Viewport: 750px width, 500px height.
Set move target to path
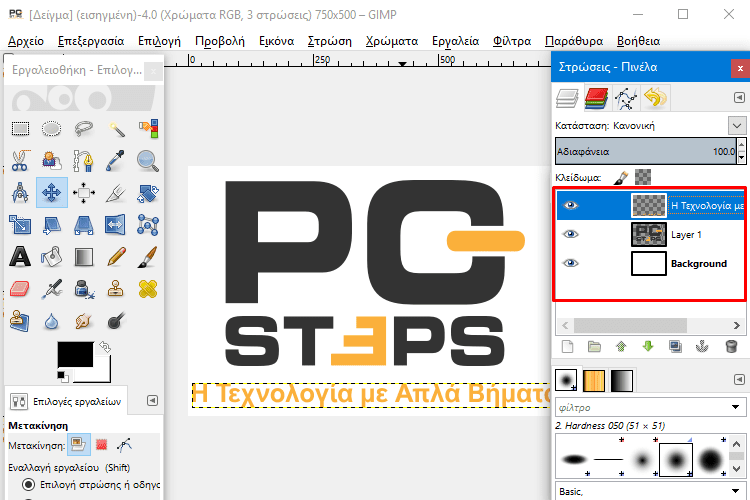(124, 445)
